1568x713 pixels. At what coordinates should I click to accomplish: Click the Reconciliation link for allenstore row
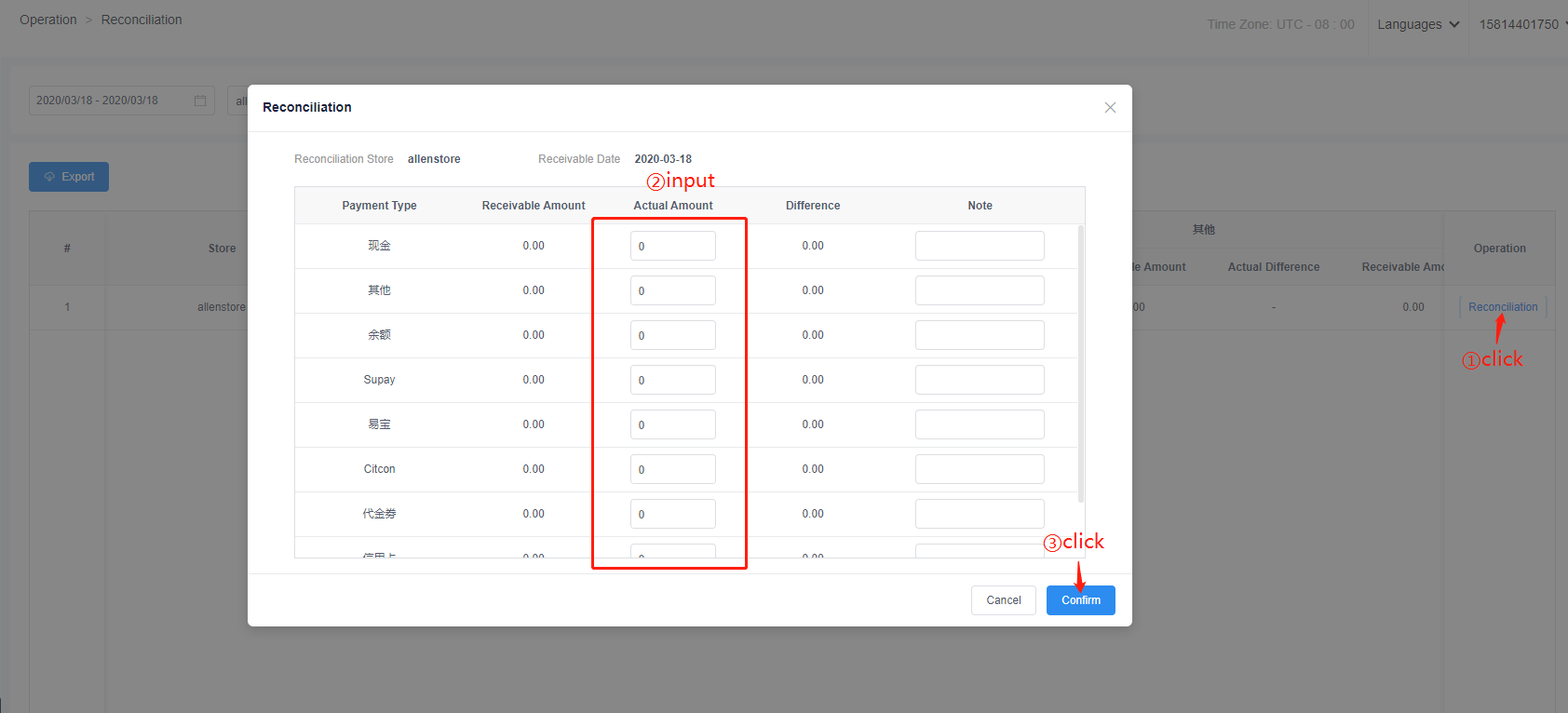[1502, 307]
